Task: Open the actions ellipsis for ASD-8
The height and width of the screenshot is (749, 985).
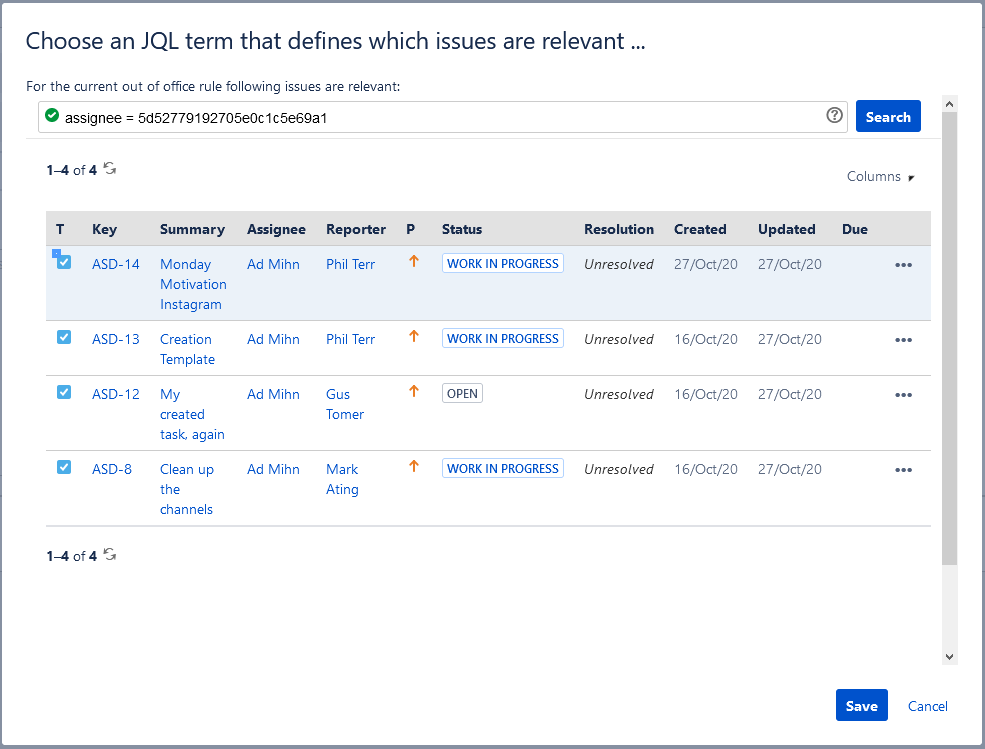Action: pyautogui.click(x=903, y=470)
